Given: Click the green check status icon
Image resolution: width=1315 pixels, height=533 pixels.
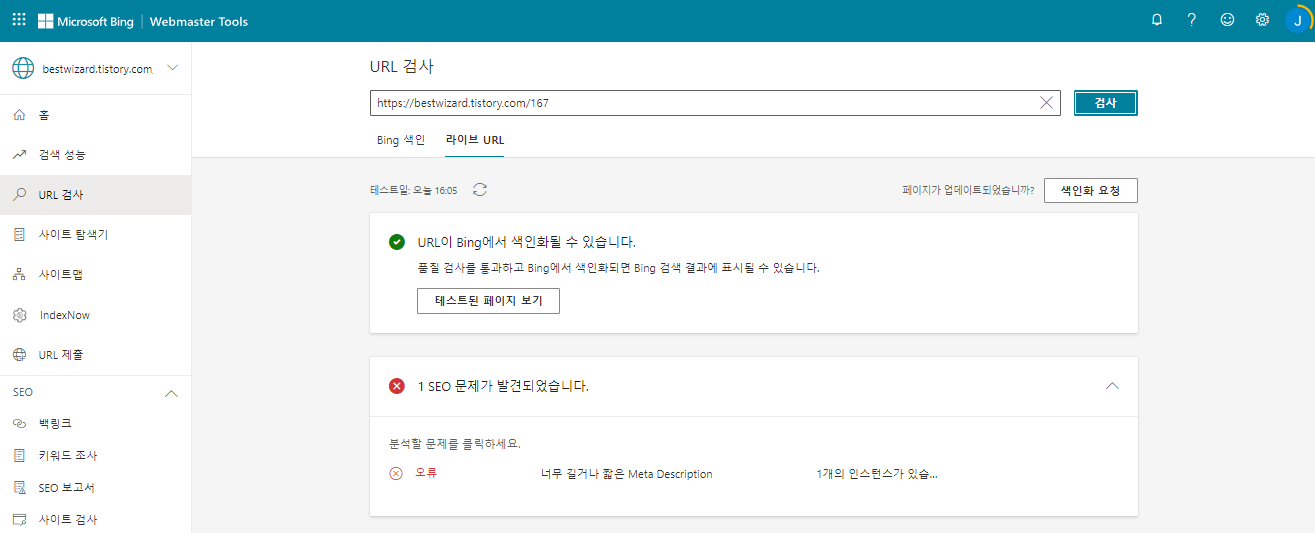Looking at the screenshot, I should click(397, 242).
